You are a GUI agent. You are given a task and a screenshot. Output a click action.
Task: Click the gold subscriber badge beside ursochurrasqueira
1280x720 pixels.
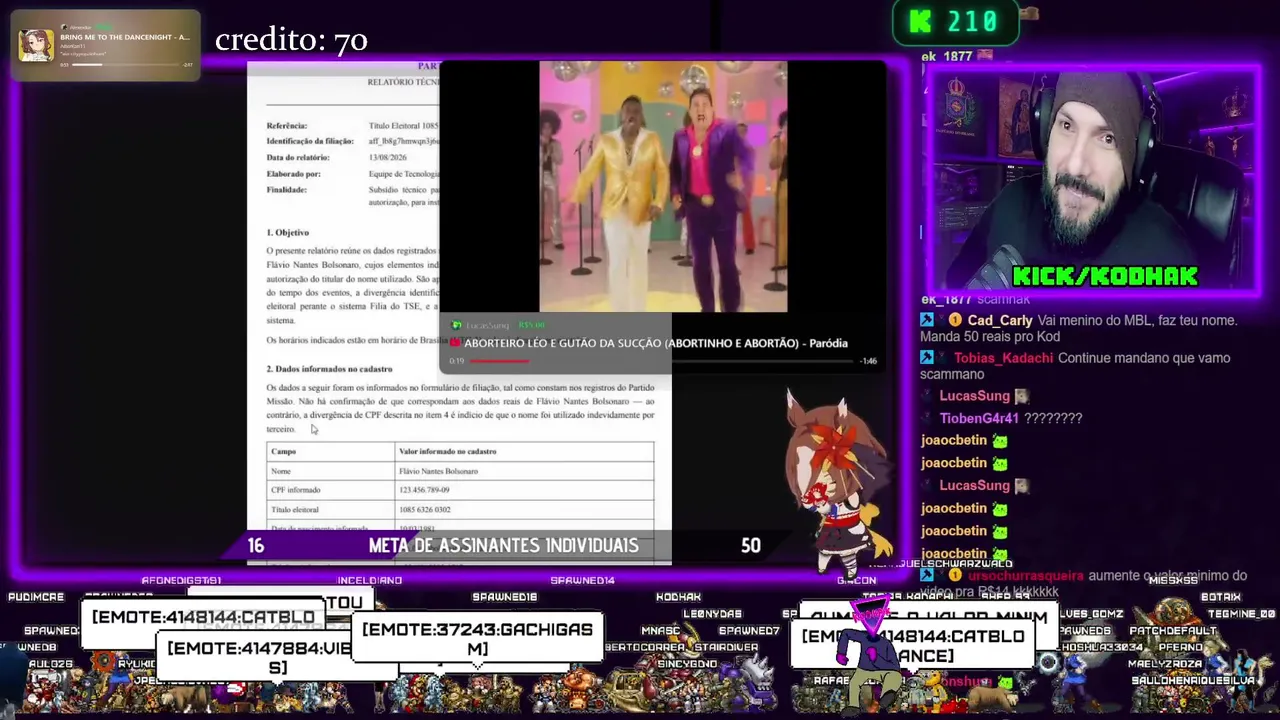point(954,575)
